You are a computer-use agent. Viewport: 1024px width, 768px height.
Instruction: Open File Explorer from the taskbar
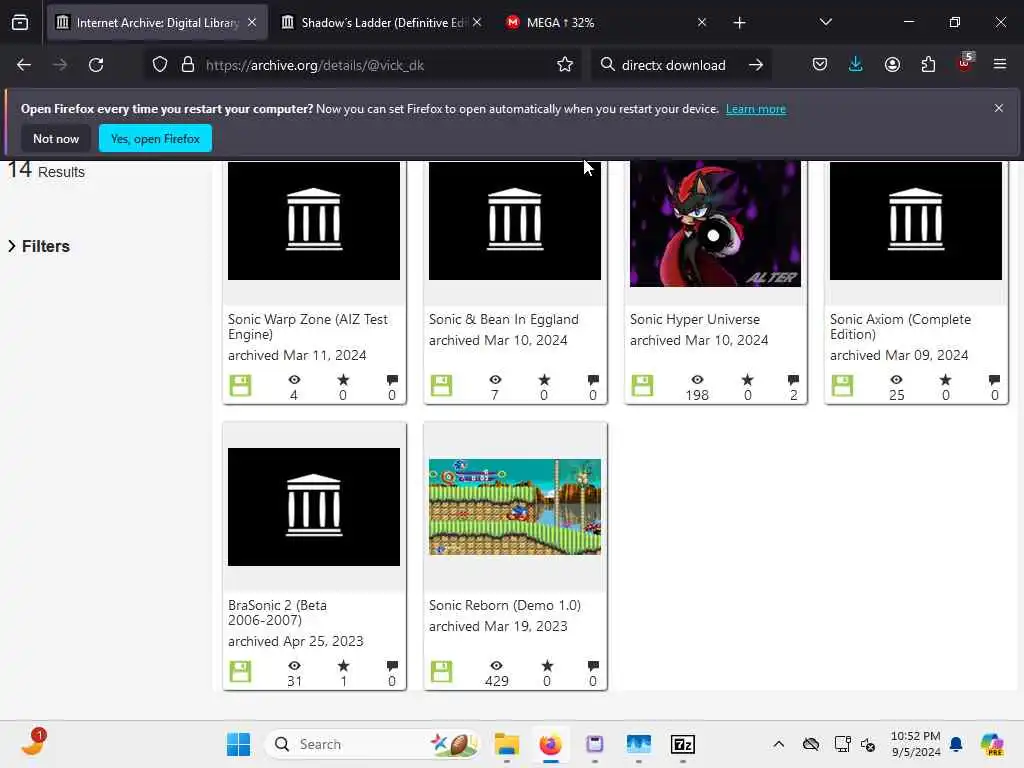[507, 744]
